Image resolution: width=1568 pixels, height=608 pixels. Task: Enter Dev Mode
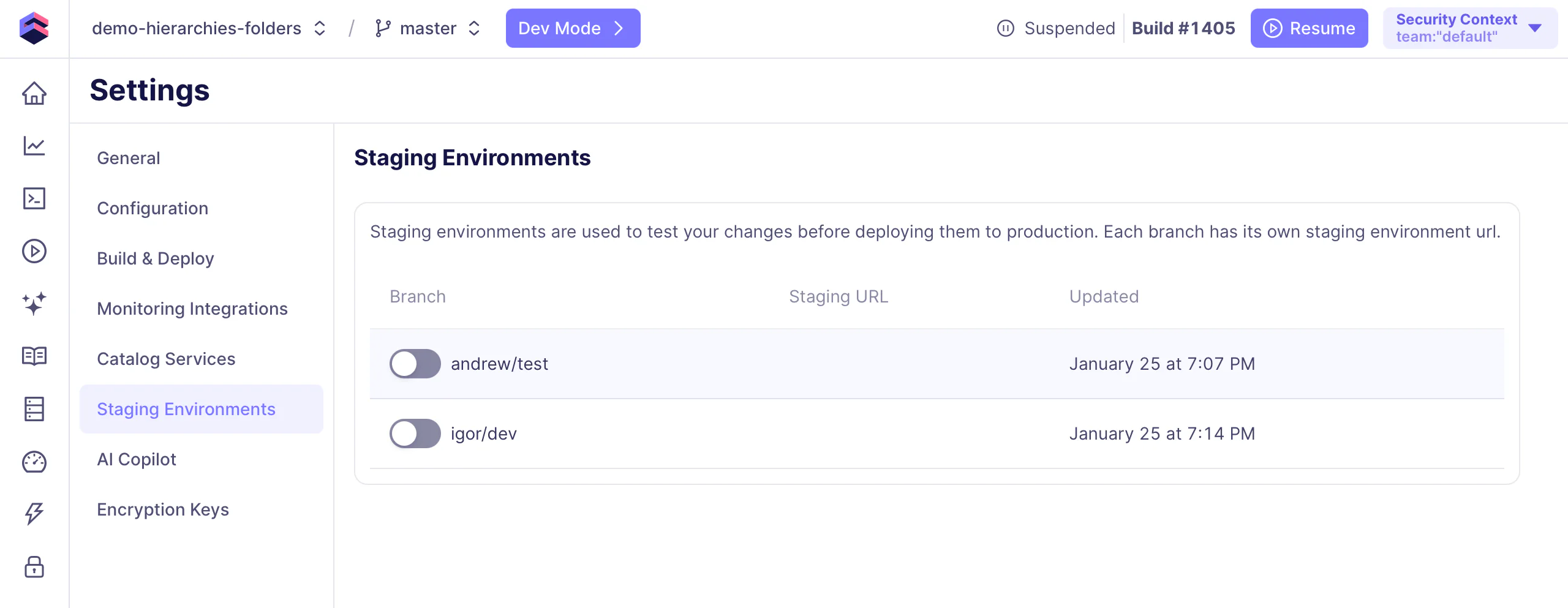(x=573, y=28)
